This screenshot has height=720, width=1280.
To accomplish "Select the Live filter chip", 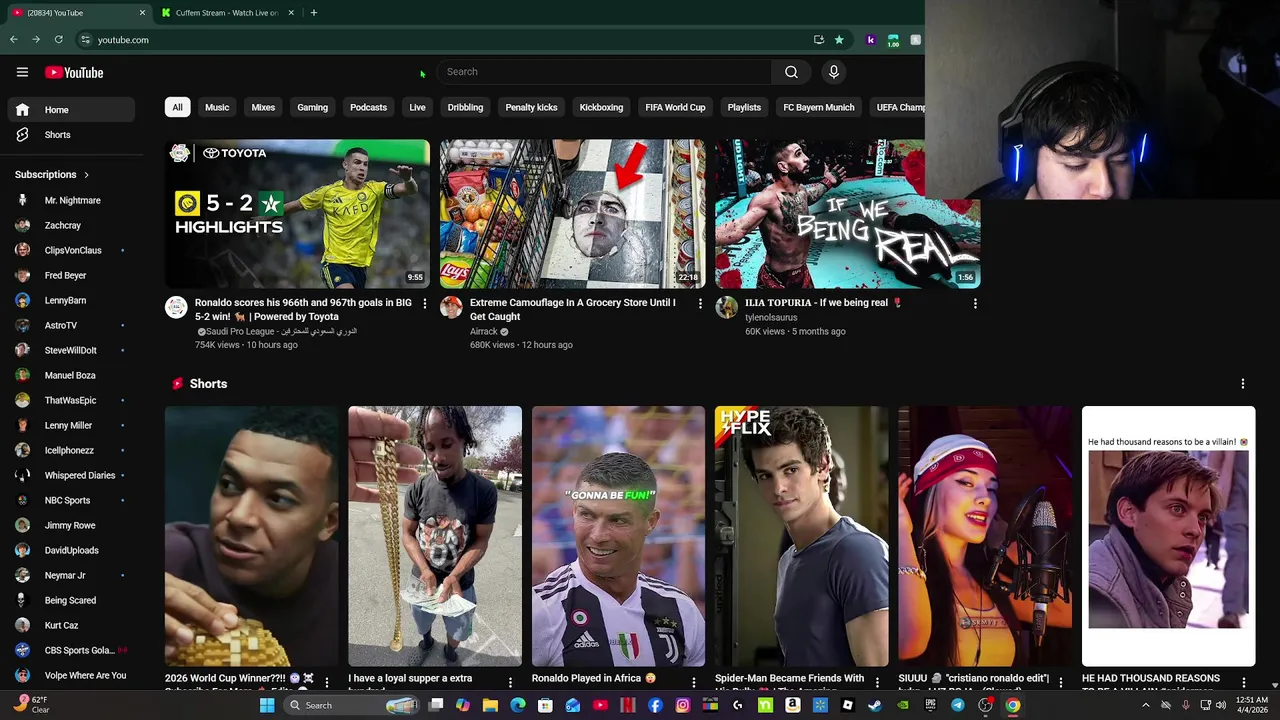I will click(x=417, y=107).
